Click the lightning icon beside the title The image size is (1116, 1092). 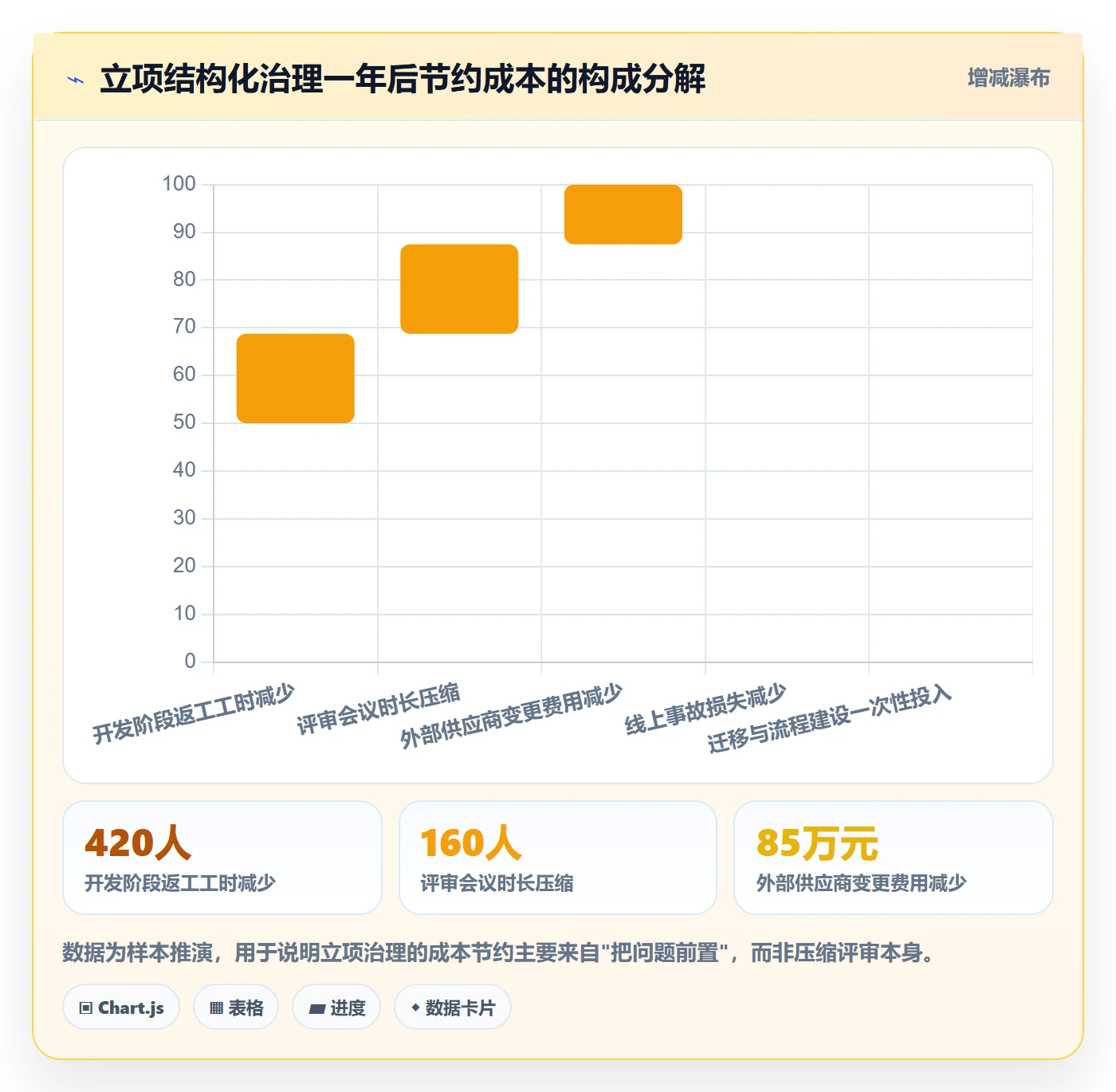point(76,80)
